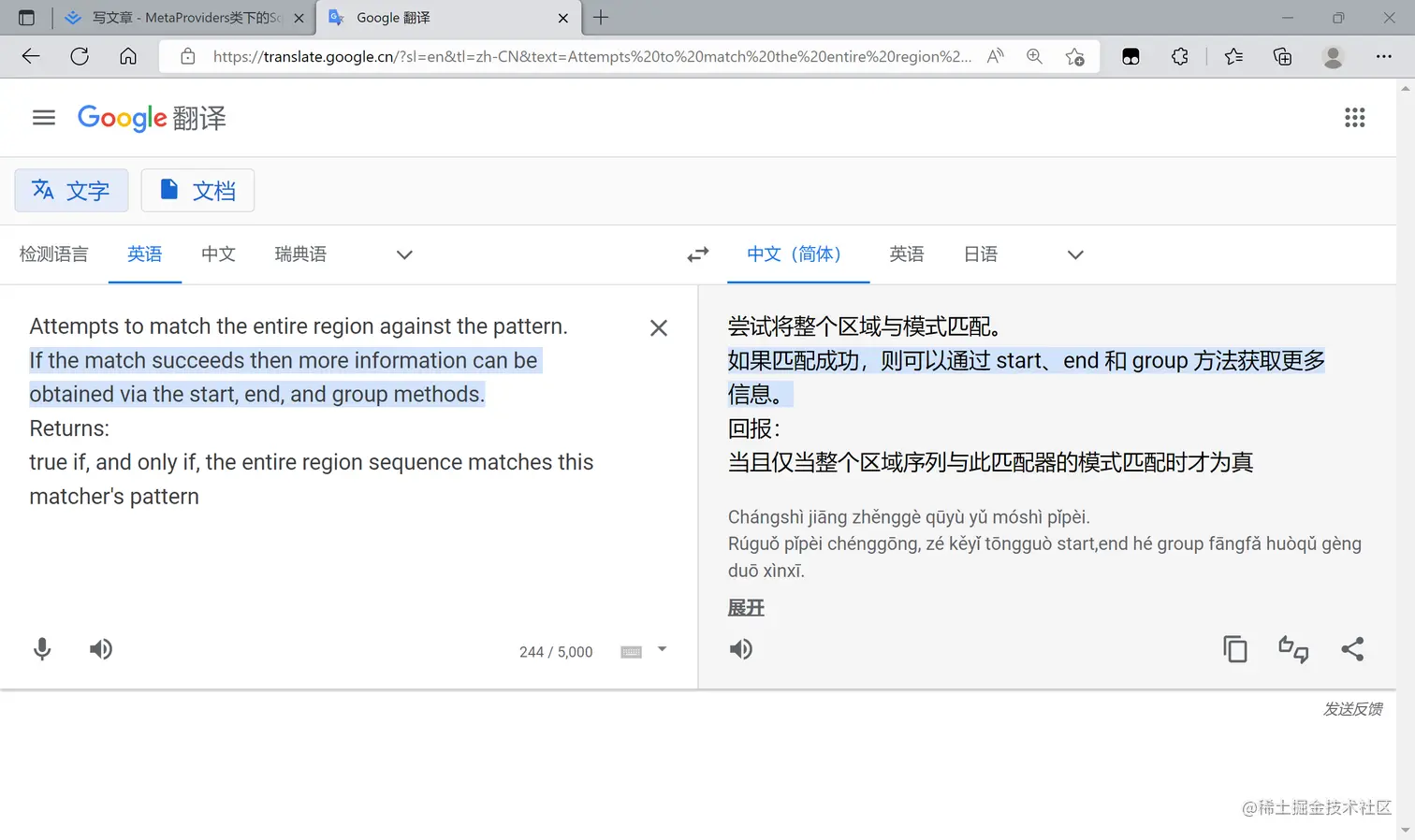
Task: Select 瑞典语 as source language
Action: pos(300,254)
